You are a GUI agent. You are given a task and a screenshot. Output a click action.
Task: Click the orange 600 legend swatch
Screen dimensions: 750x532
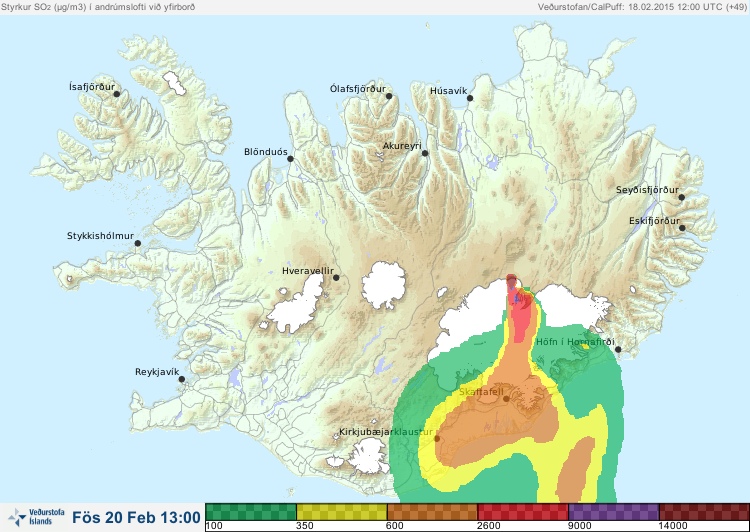click(432, 512)
